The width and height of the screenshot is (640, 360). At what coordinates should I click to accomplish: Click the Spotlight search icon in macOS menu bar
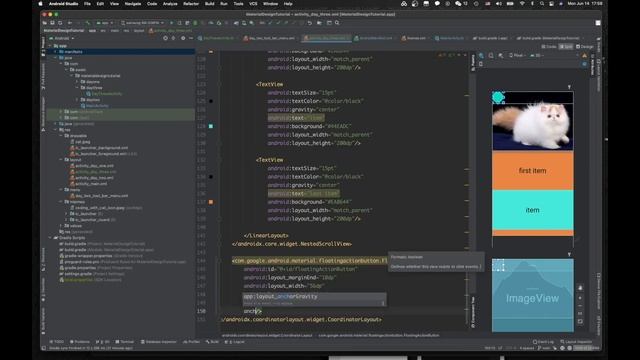542,4
